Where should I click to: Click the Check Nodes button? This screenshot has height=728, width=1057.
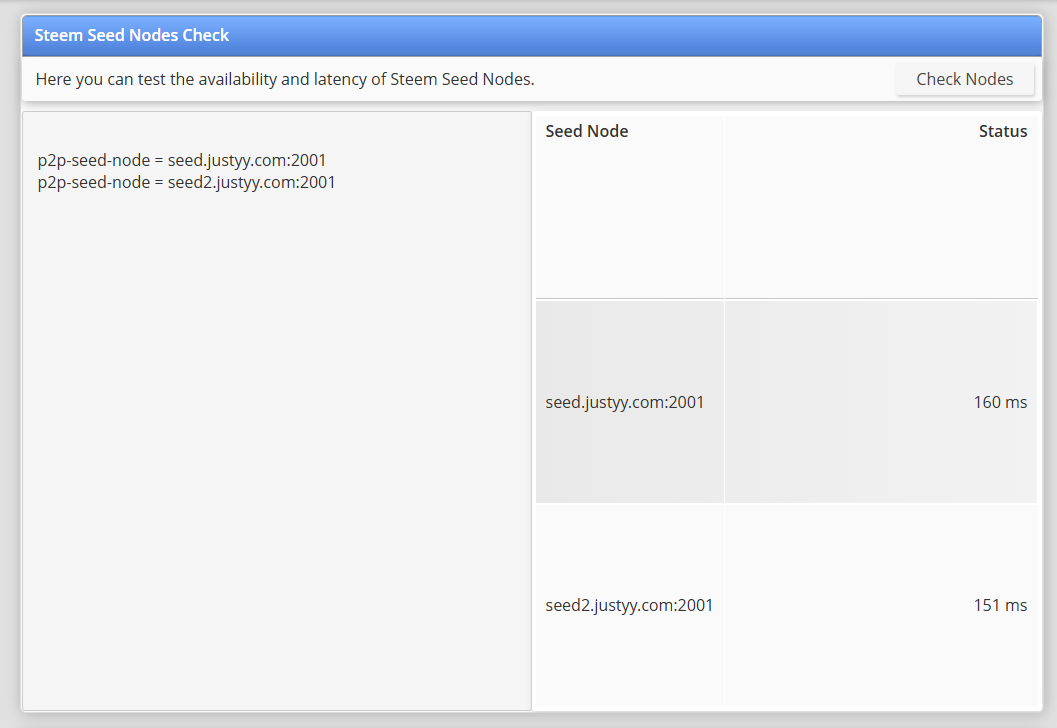point(964,80)
